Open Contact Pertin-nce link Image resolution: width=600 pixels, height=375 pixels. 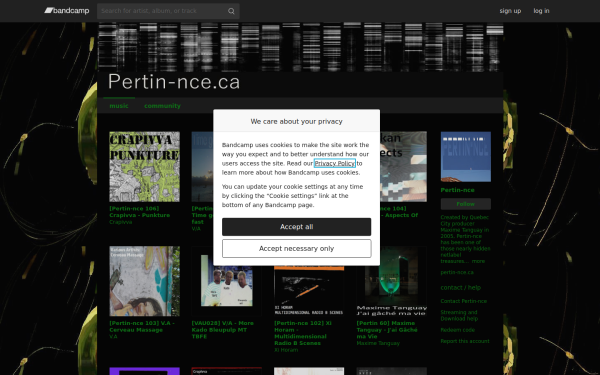pos(464,301)
